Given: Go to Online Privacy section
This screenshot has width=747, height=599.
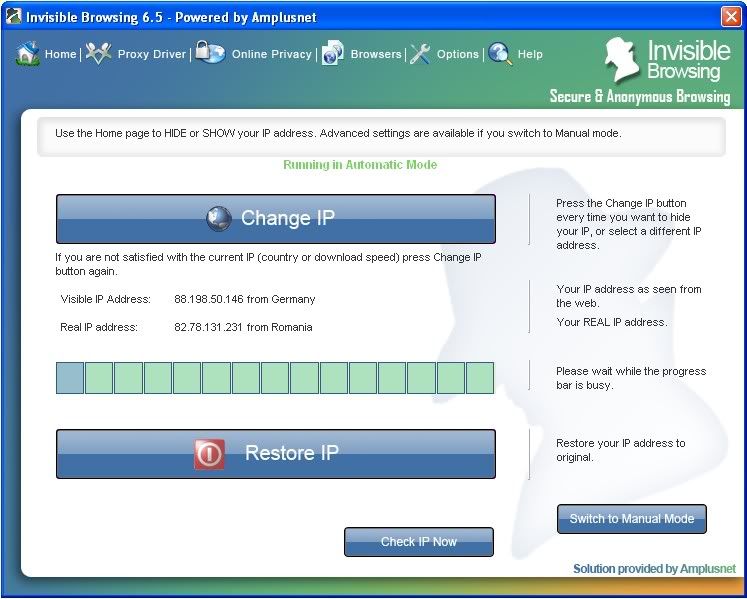Looking at the screenshot, I should tap(271, 54).
